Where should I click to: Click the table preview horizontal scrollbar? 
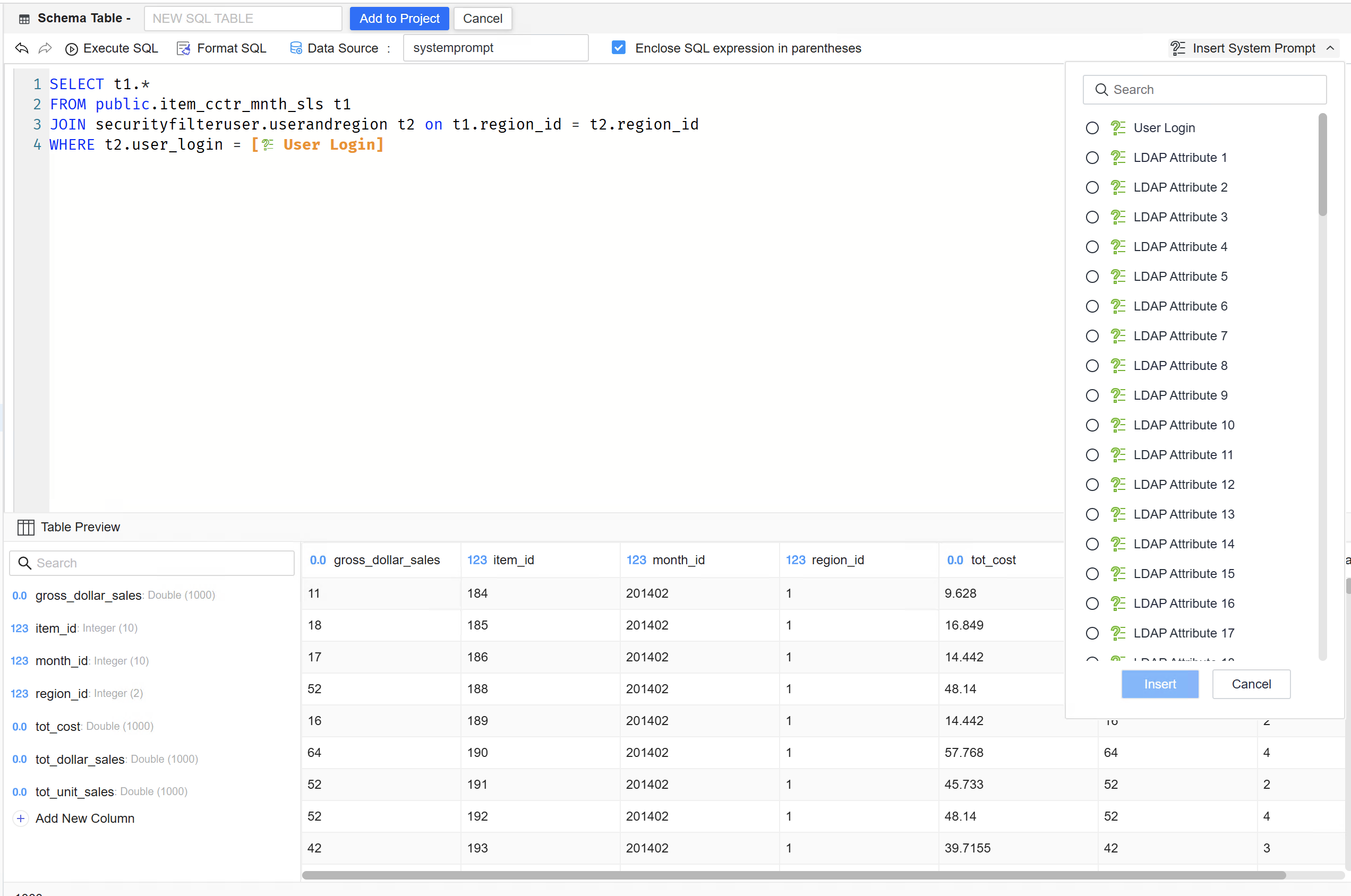coord(793,875)
